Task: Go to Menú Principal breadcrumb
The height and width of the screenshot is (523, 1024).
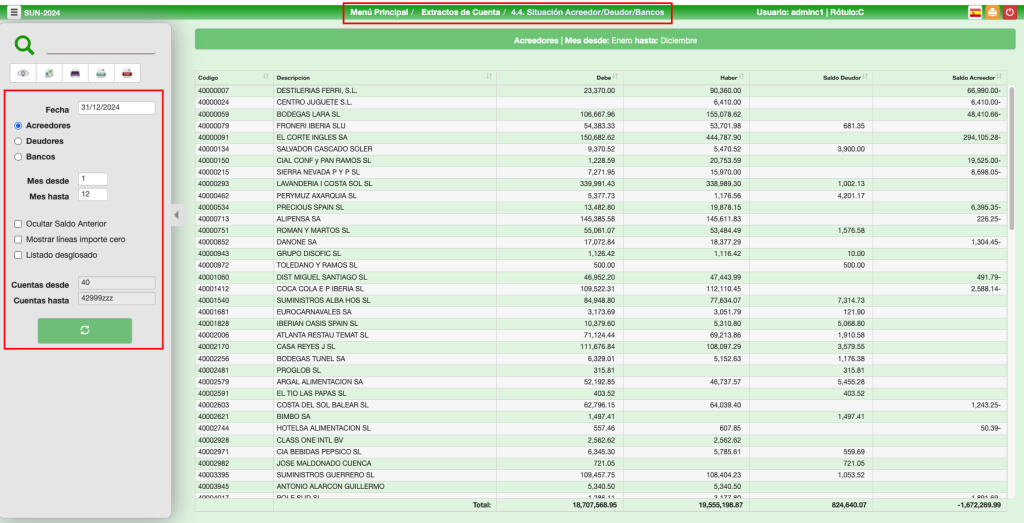Action: tap(379, 12)
